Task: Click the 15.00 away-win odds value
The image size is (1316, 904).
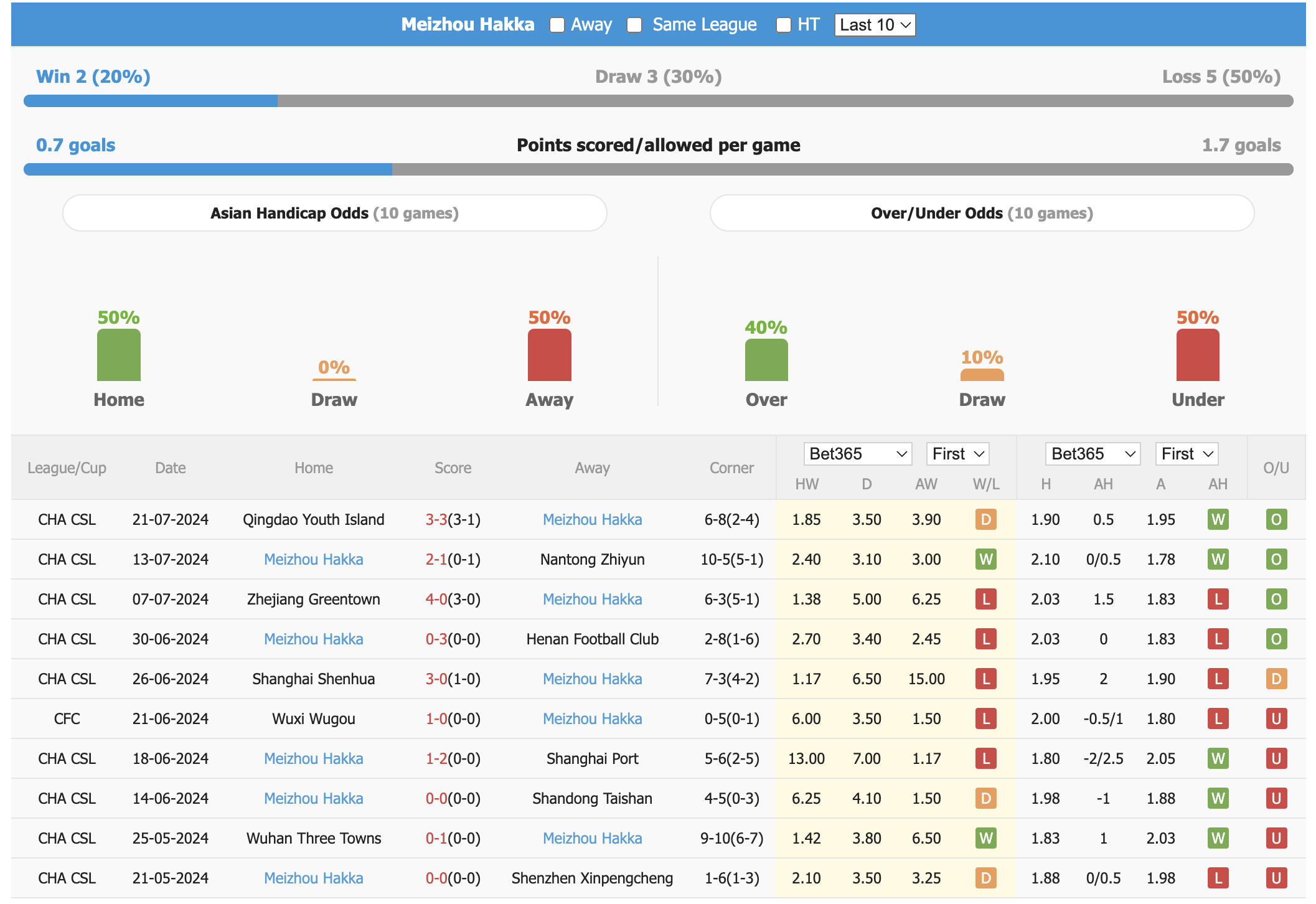Action: (x=926, y=679)
